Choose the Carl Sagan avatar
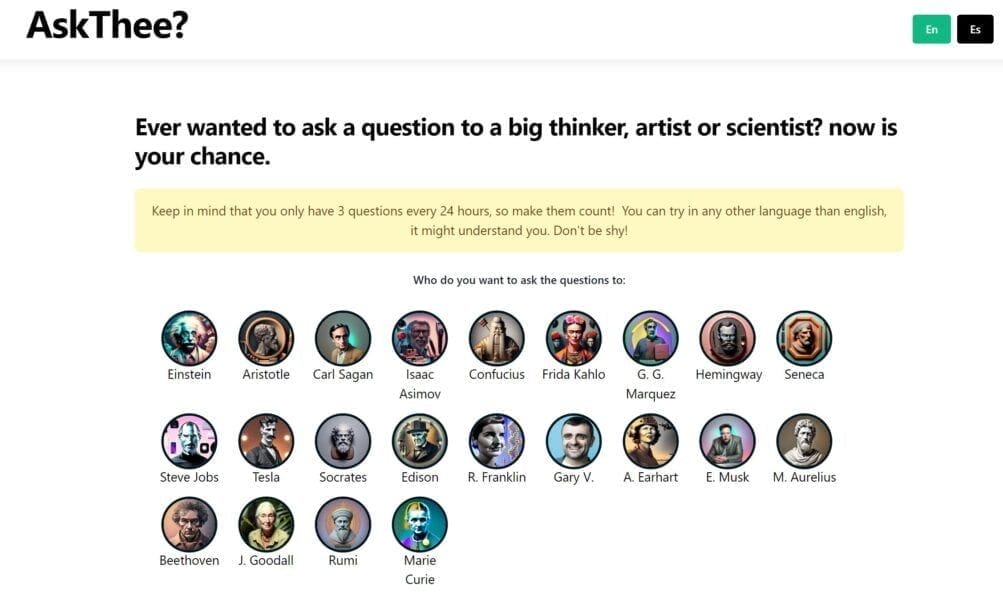Image resolution: width=1003 pixels, height=600 pixels. 342,337
